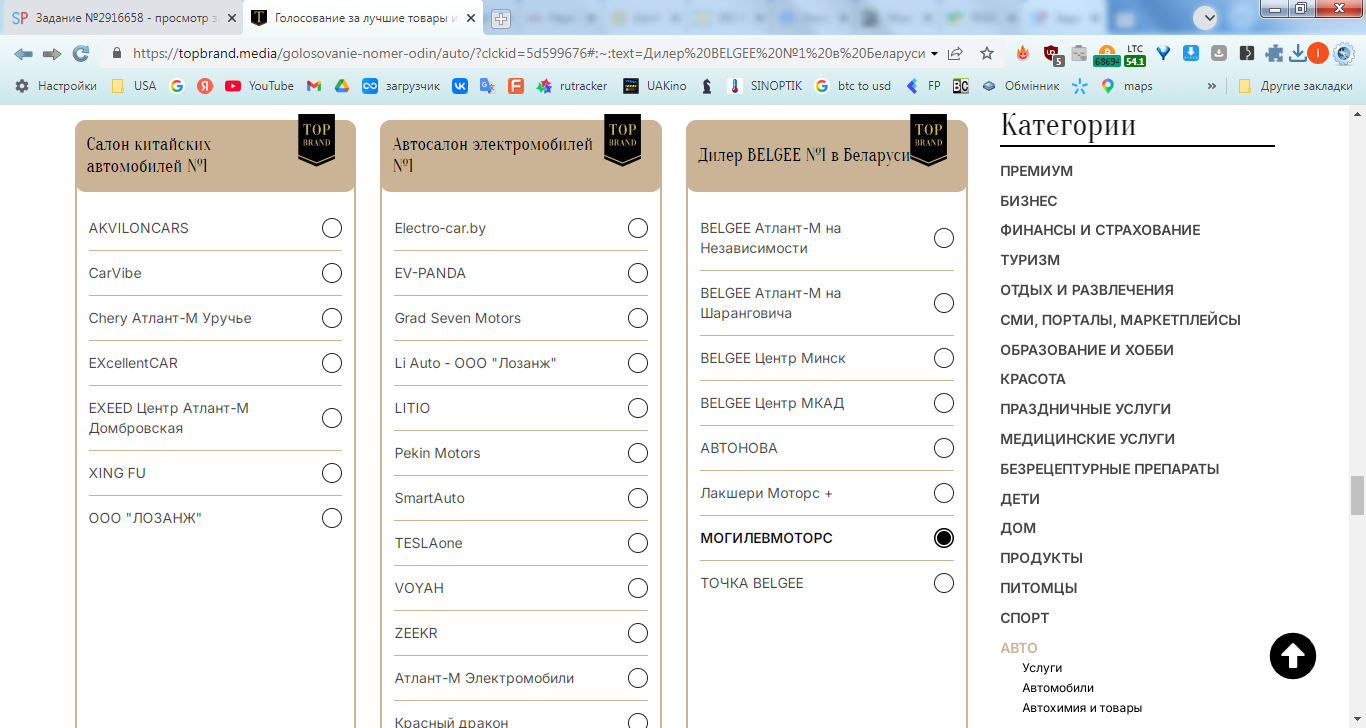Click the scroll-to-top arrow button
The height and width of the screenshot is (728, 1366).
pos(1293,656)
